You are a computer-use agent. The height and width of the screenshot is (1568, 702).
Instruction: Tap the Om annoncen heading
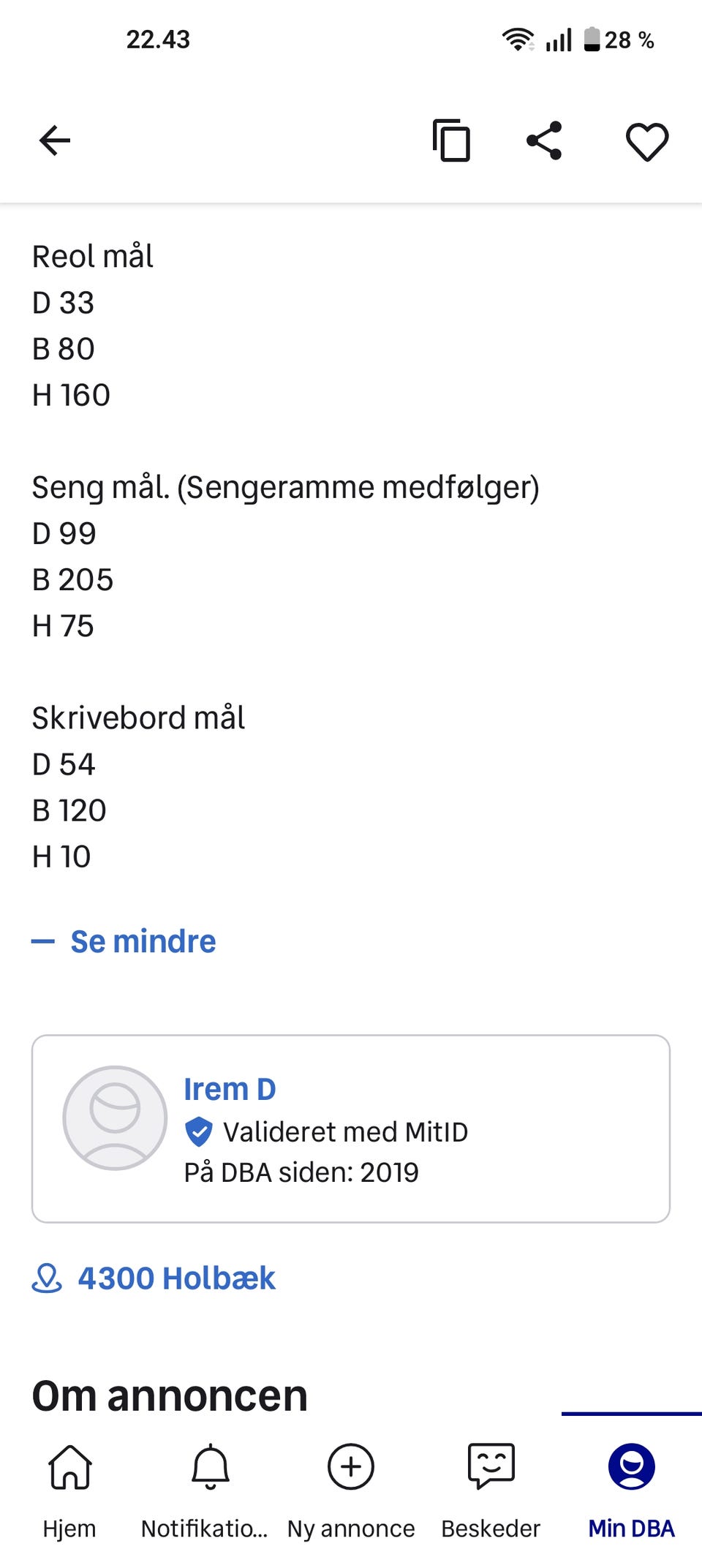170,1395
